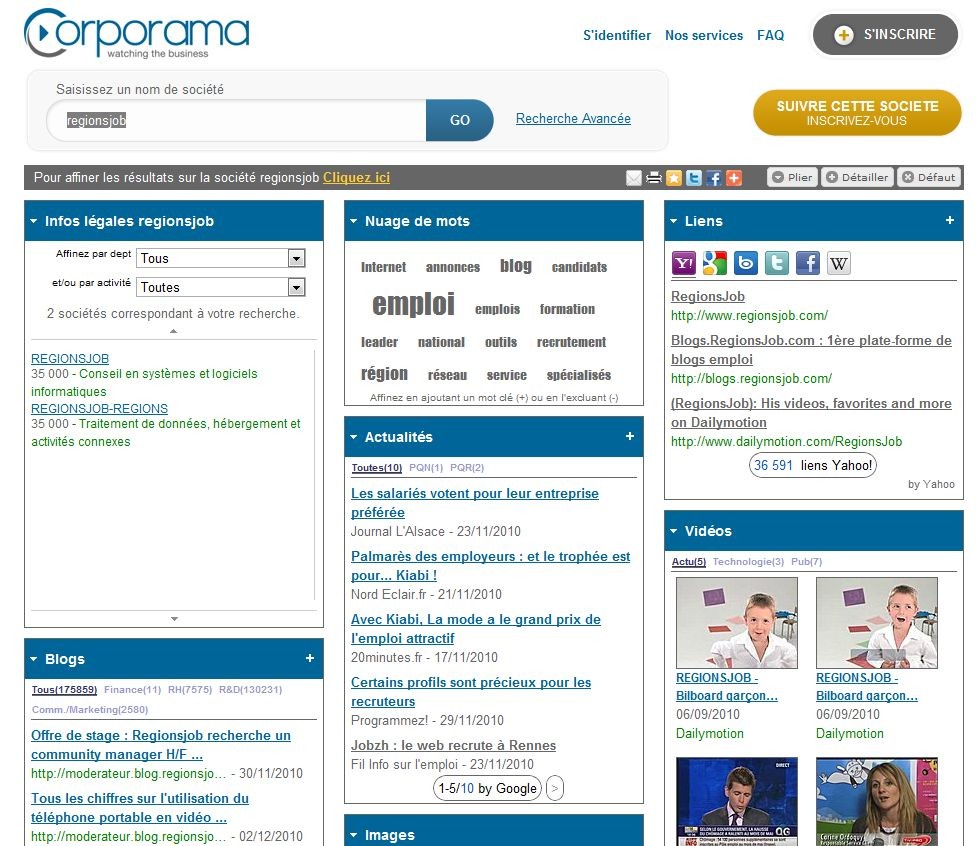Open the 'Affinez par dept' dropdown
This screenshot has height=846, width=978.
[x=221, y=258]
